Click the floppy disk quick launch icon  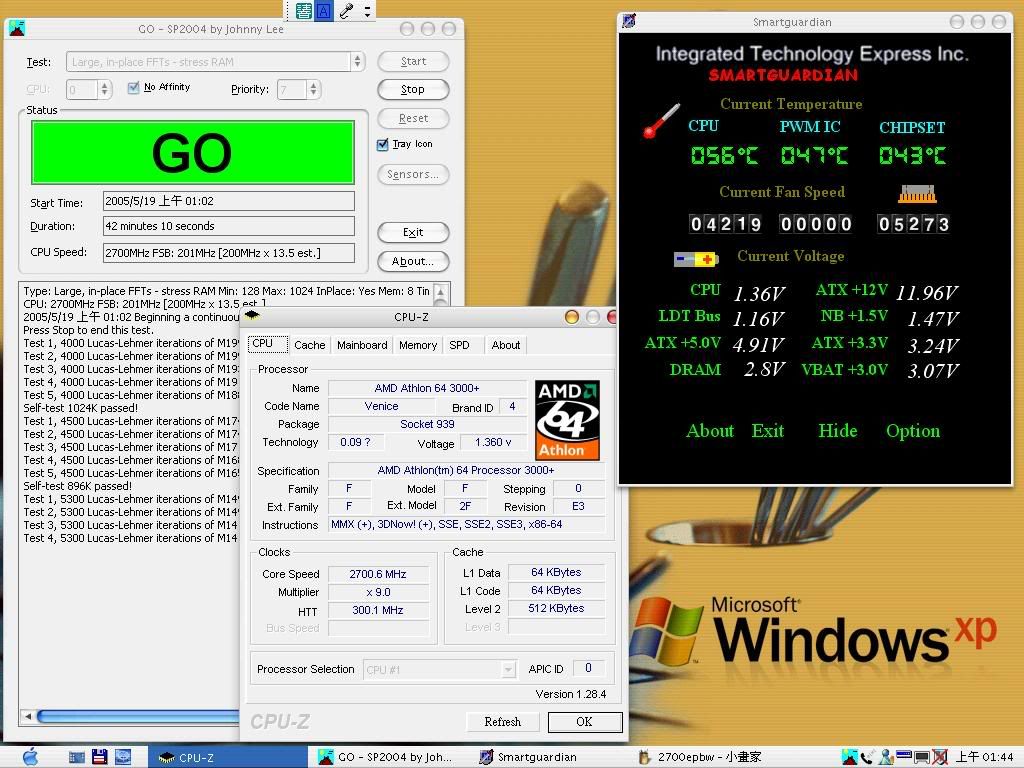tap(99, 757)
